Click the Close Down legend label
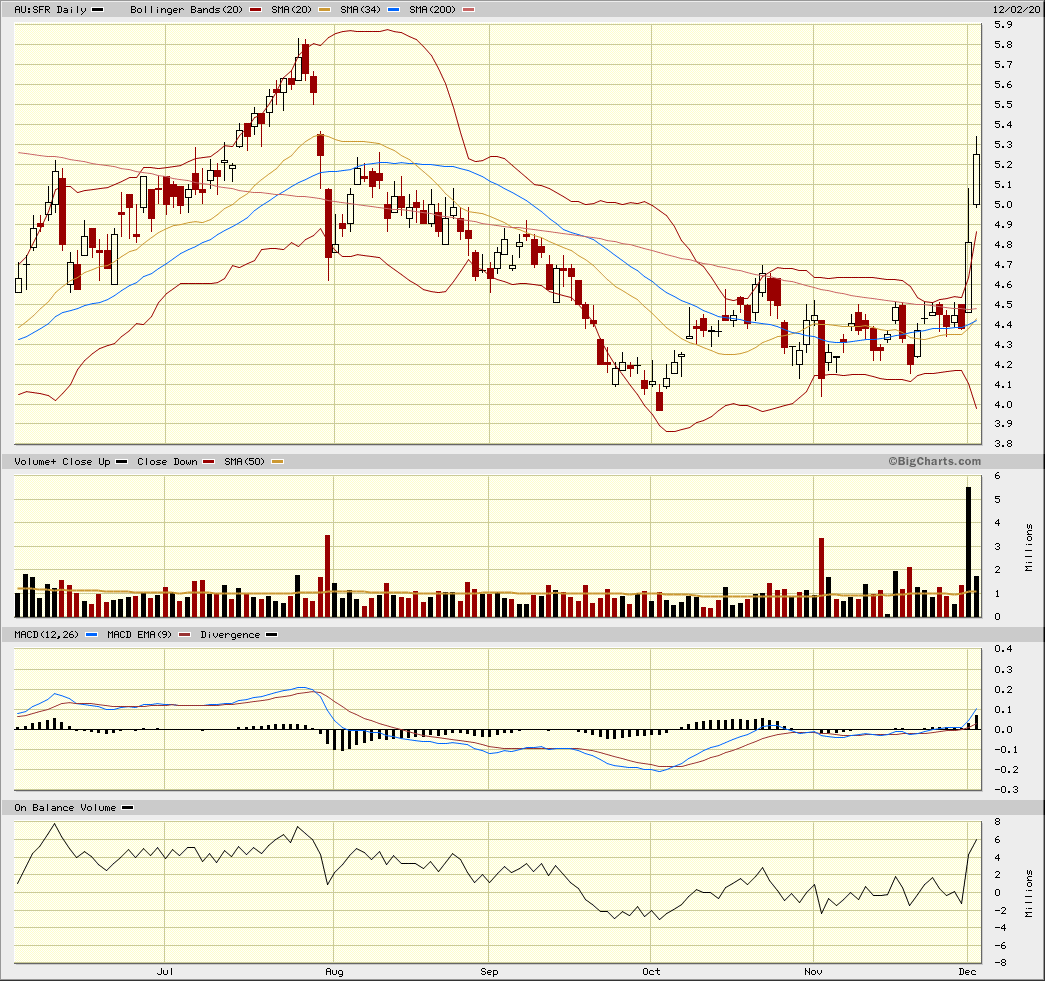 [x=167, y=462]
